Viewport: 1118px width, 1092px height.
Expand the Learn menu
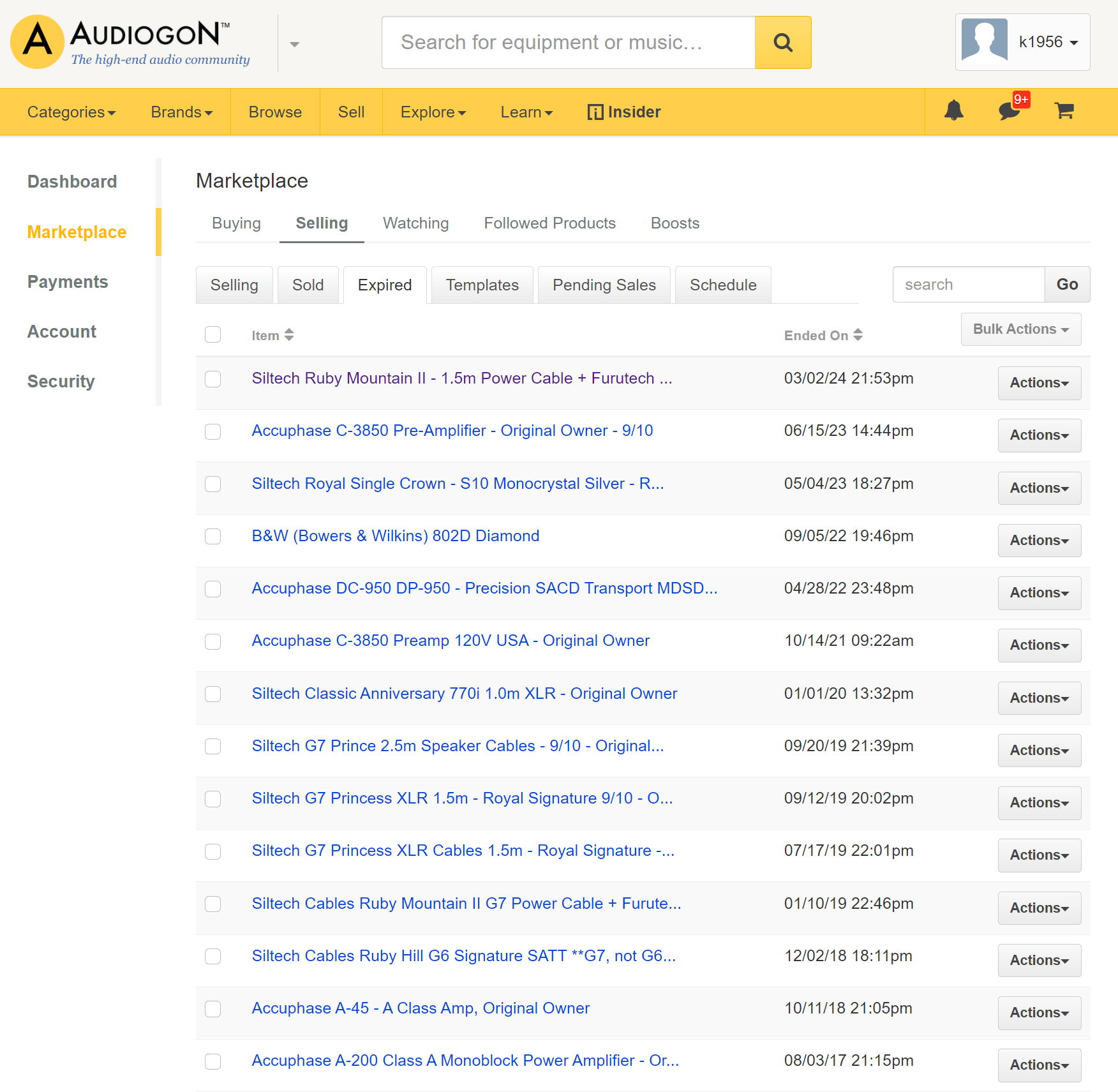(526, 112)
